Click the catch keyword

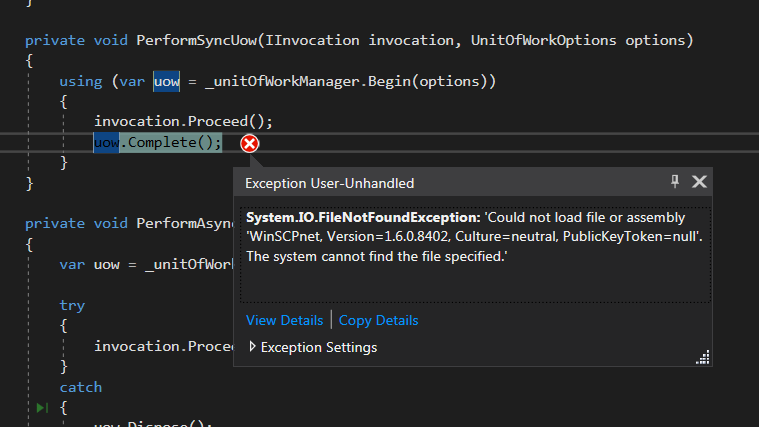point(81,387)
